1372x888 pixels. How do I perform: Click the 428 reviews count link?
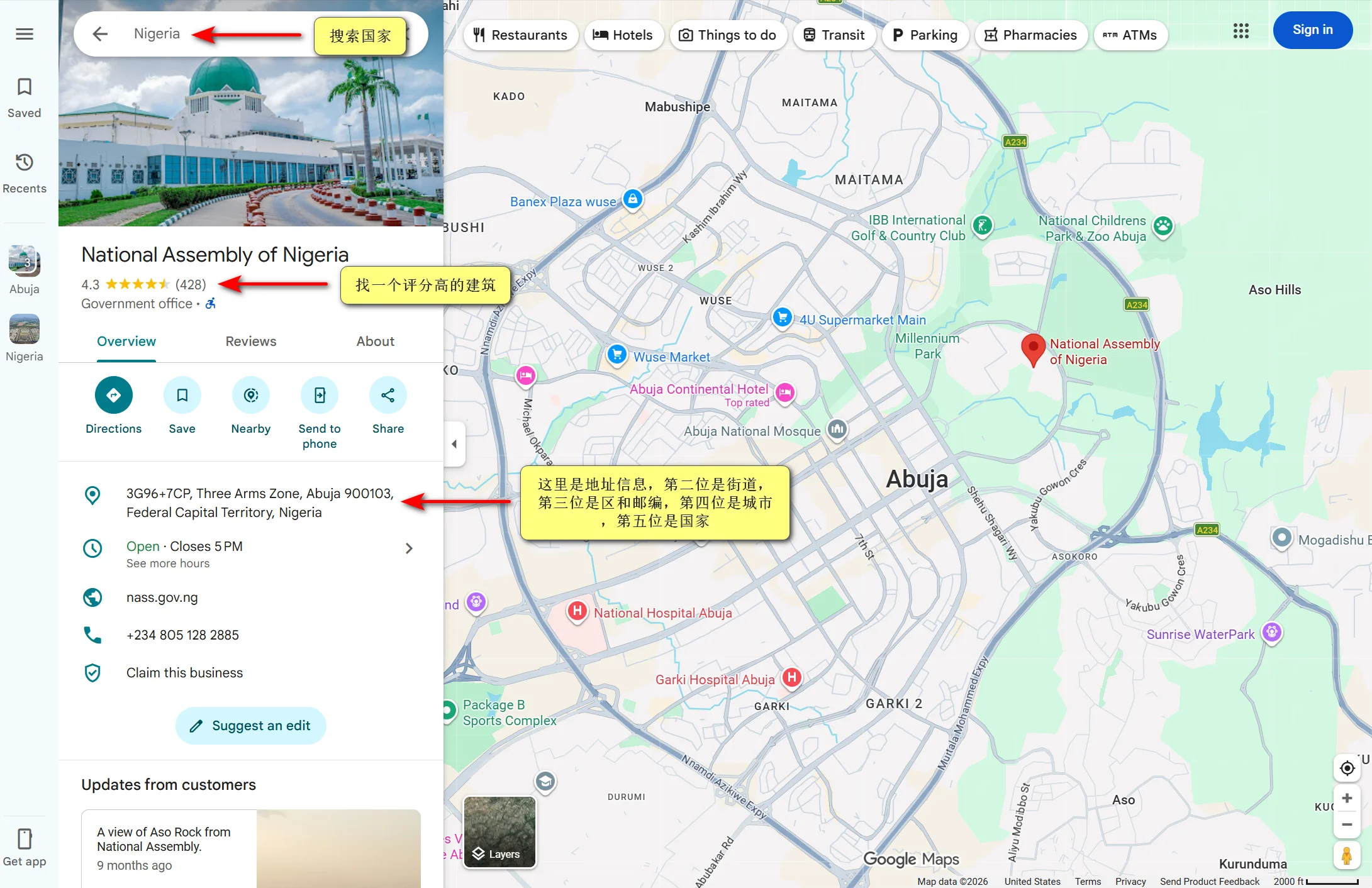click(x=191, y=284)
